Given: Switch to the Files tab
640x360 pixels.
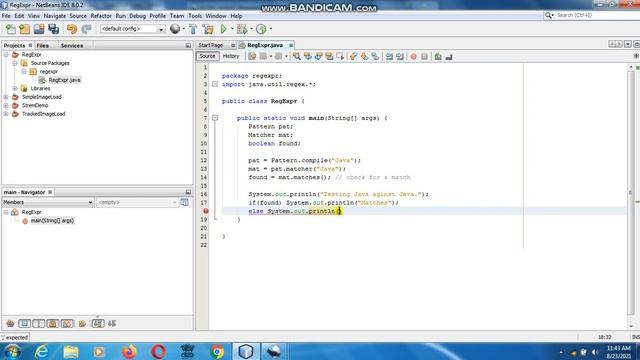Looking at the screenshot, I should pyautogui.click(x=42, y=45).
